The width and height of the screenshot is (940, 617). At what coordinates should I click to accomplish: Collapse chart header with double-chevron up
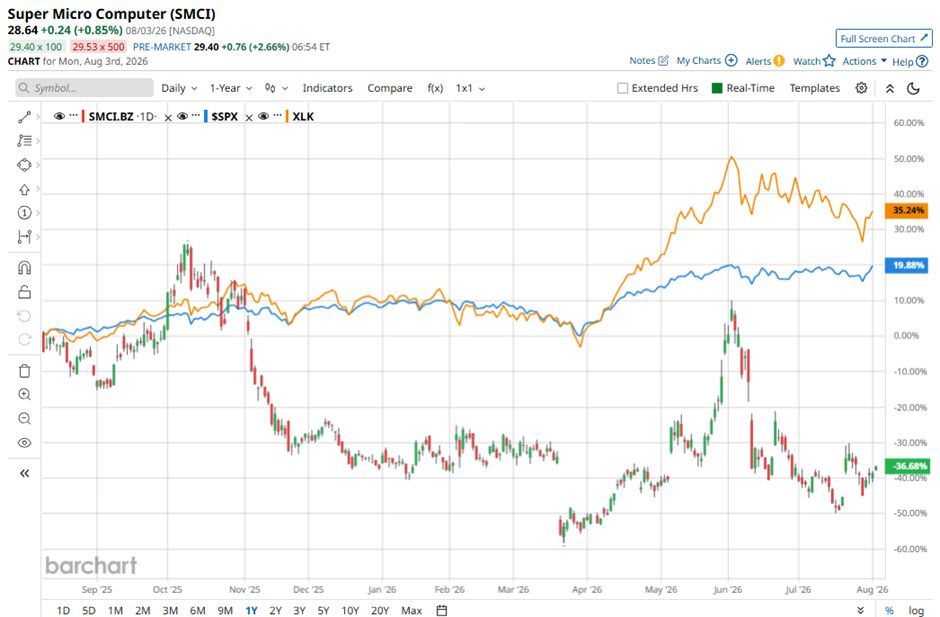(890, 89)
